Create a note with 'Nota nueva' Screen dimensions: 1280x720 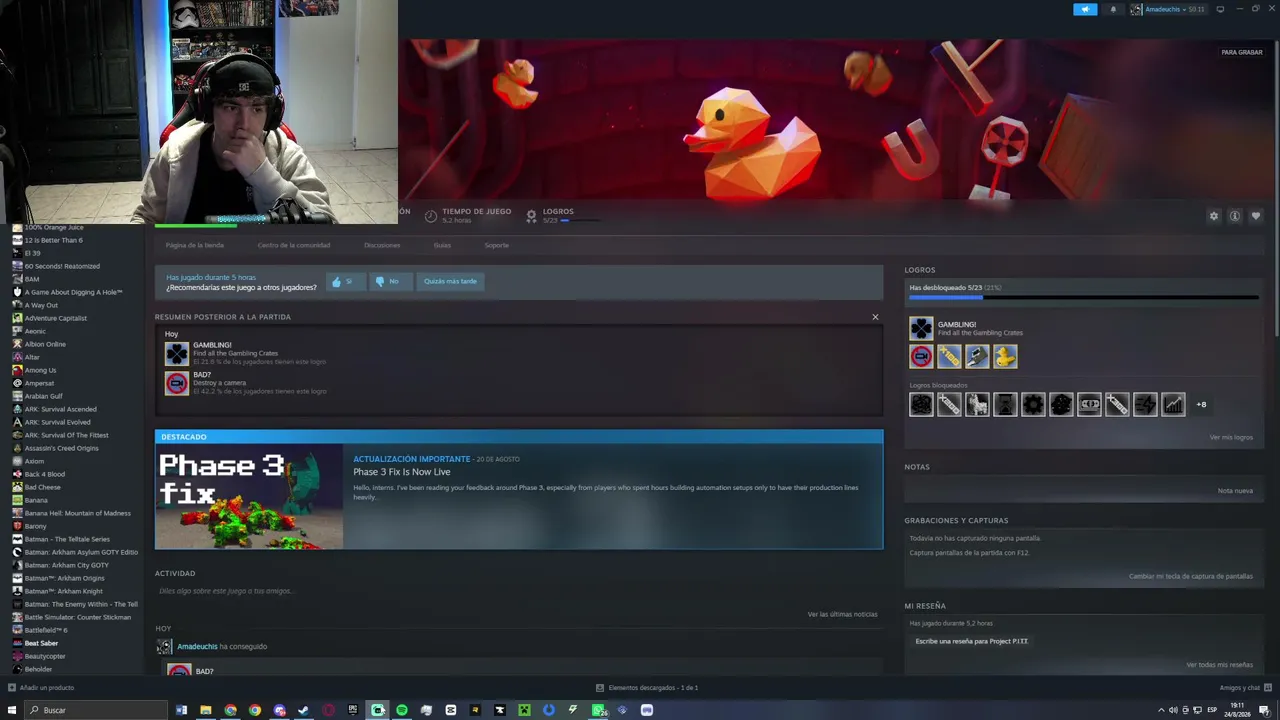1235,491
